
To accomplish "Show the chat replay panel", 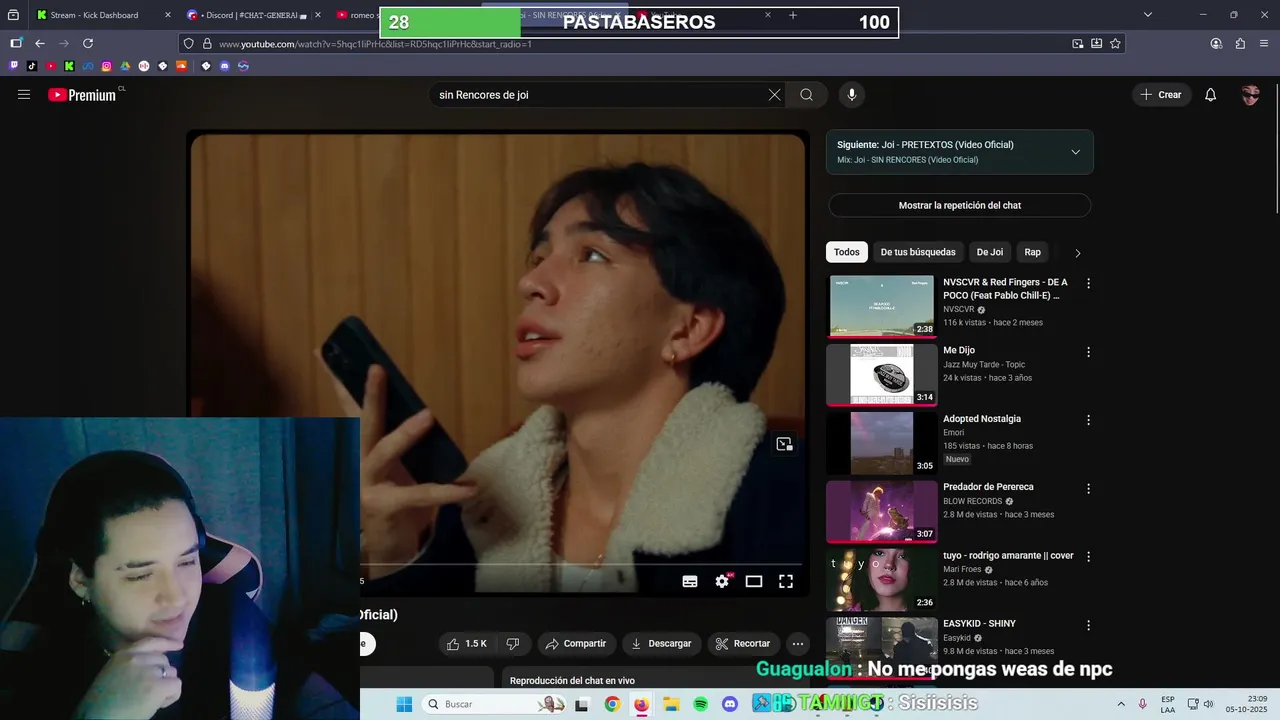I will (959, 205).
